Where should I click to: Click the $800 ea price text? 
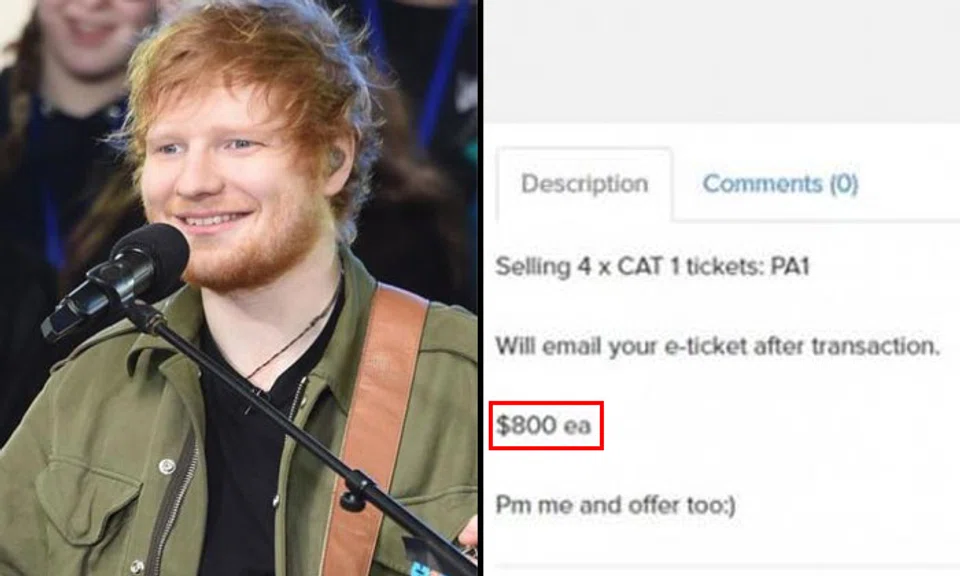coord(543,425)
